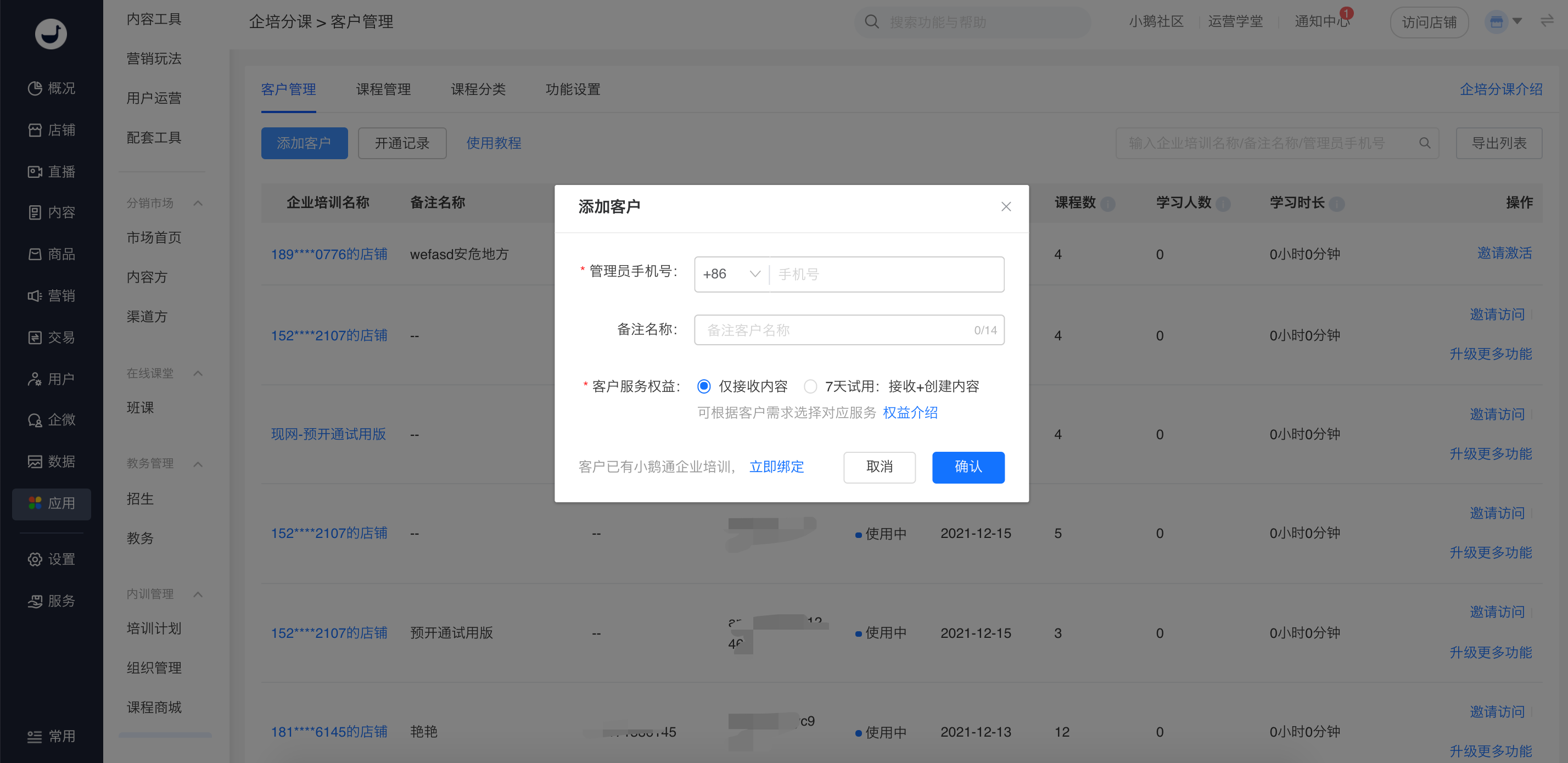Image resolution: width=1568 pixels, height=763 pixels.
Task: Switch to the 课程管理 tab
Action: point(383,89)
